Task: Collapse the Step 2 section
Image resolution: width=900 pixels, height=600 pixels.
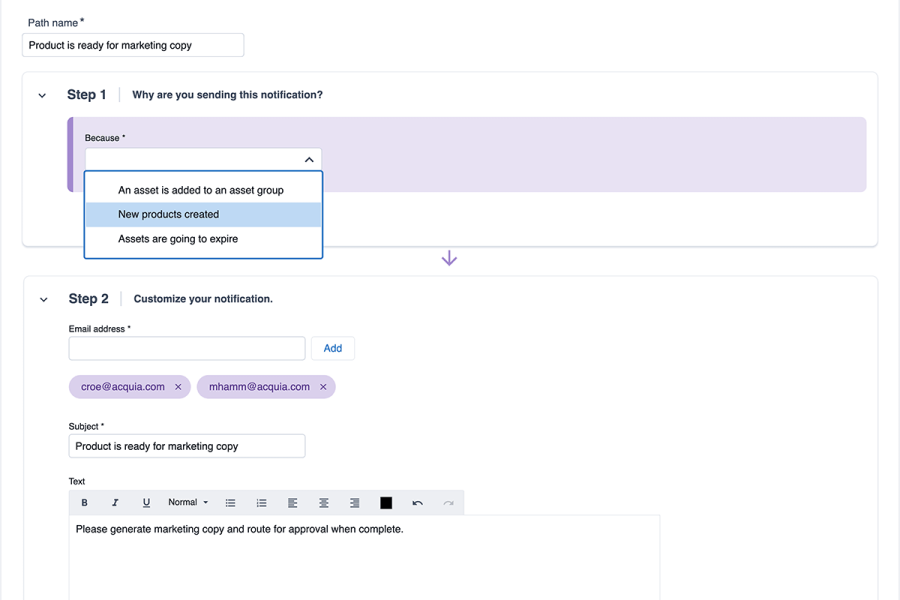Action: click(43, 299)
